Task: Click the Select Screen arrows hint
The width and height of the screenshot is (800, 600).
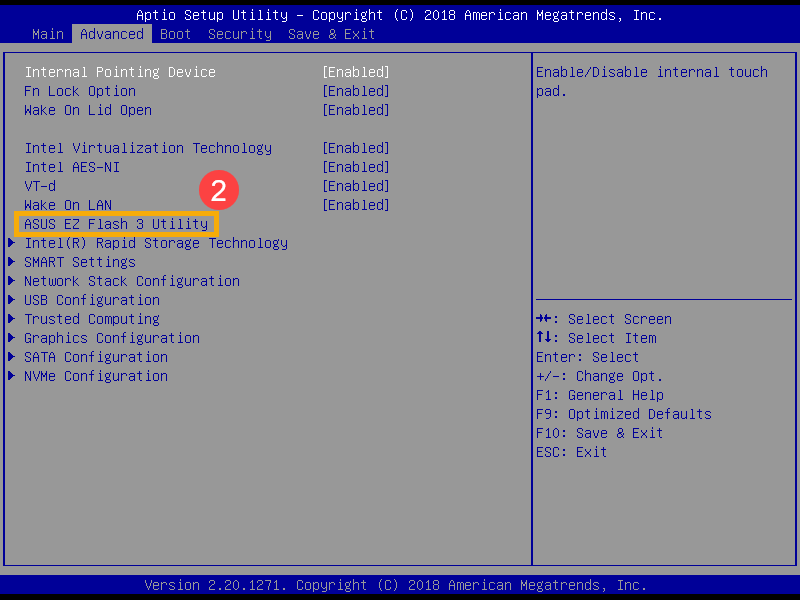Action: [604, 319]
